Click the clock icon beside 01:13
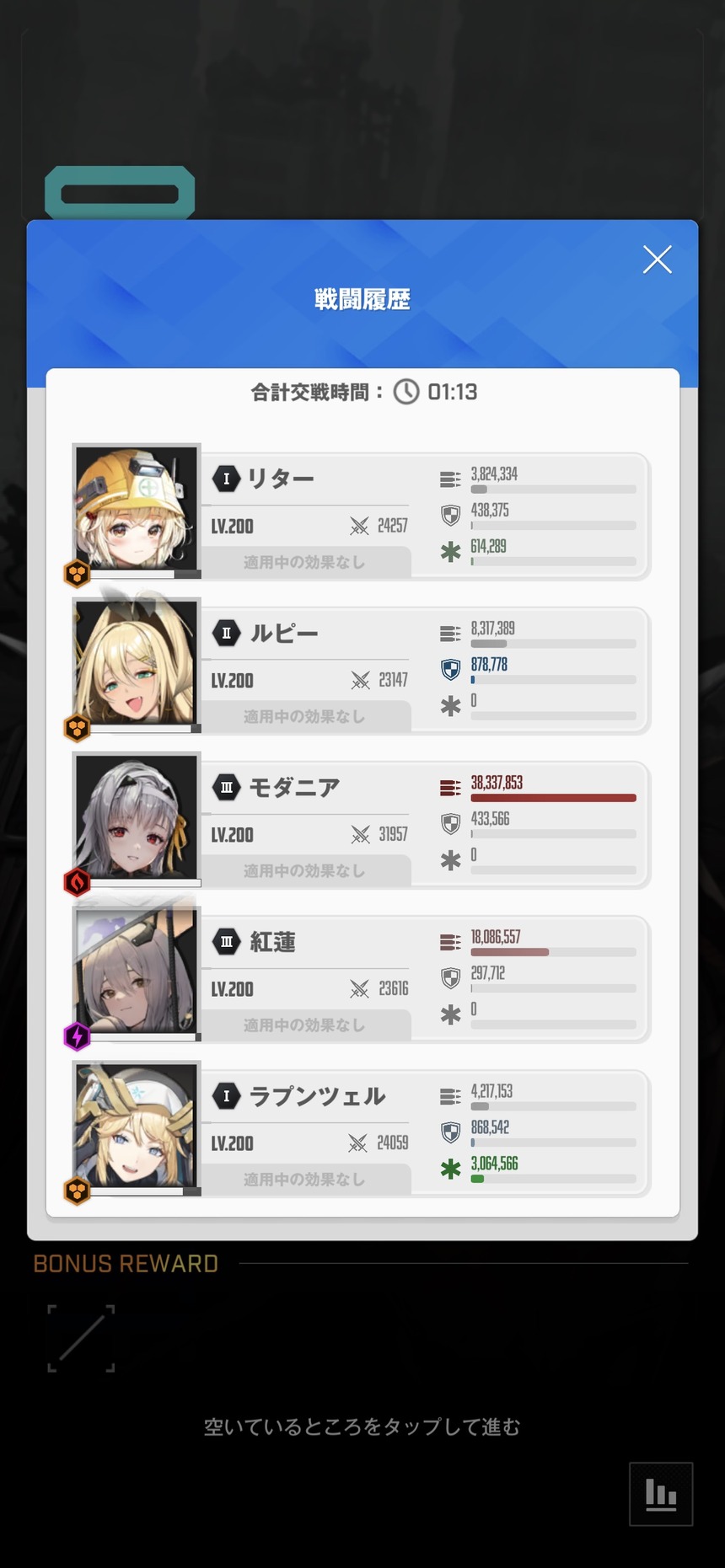The image size is (725, 1568). coord(406,392)
